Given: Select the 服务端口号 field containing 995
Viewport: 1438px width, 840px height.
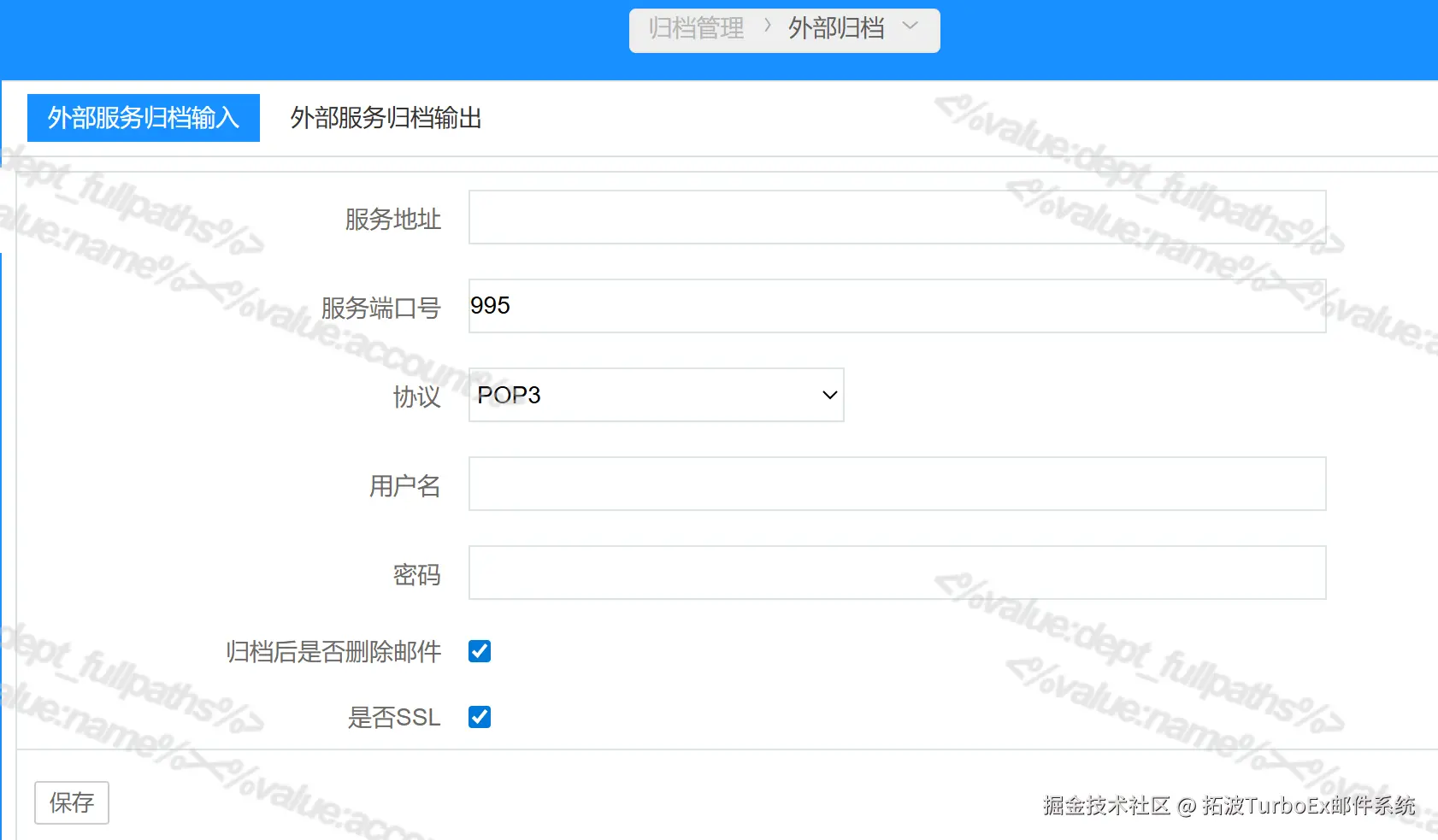Looking at the screenshot, I should point(896,305).
